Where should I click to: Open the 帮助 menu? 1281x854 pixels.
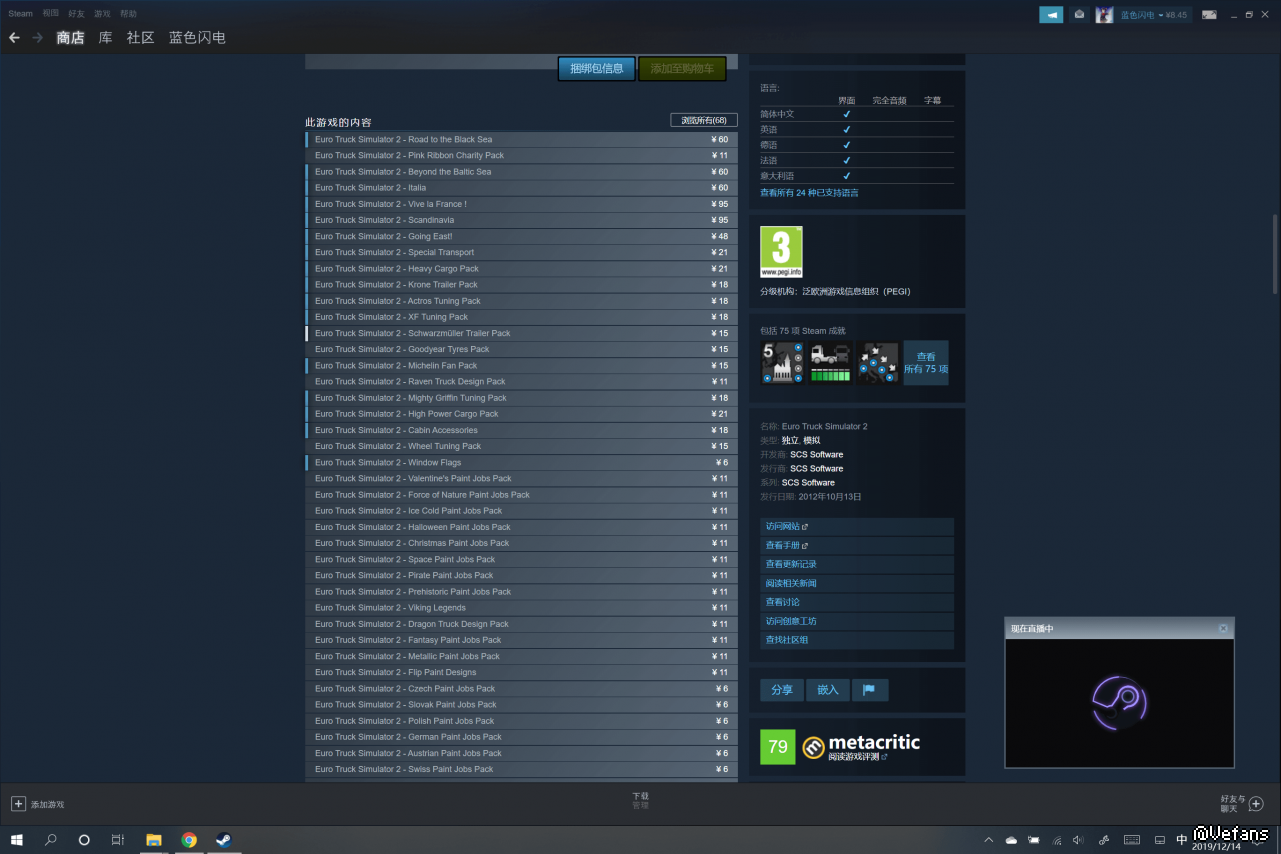pyautogui.click(x=128, y=14)
